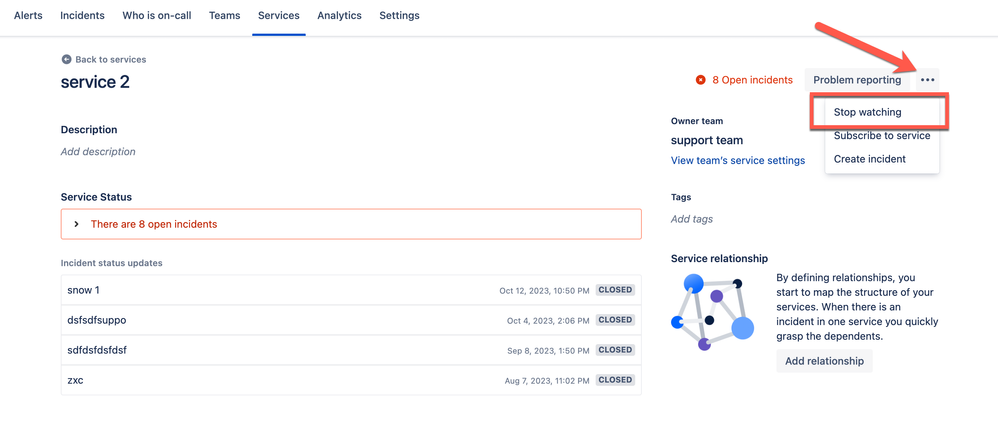The height and width of the screenshot is (440, 998).
Task: Select the Services tab
Action: tap(279, 15)
